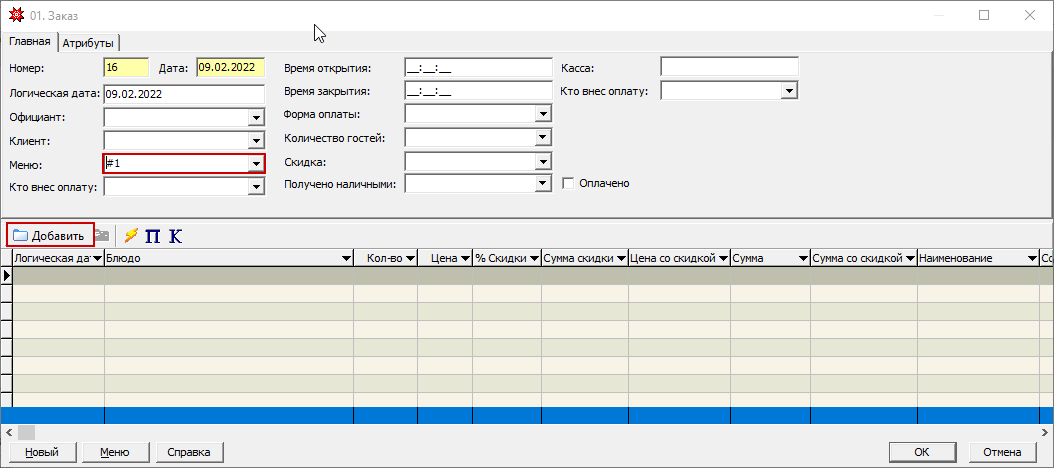Click the Кол-во column filter arrow
The height and width of the screenshot is (468, 1054).
tap(409, 258)
